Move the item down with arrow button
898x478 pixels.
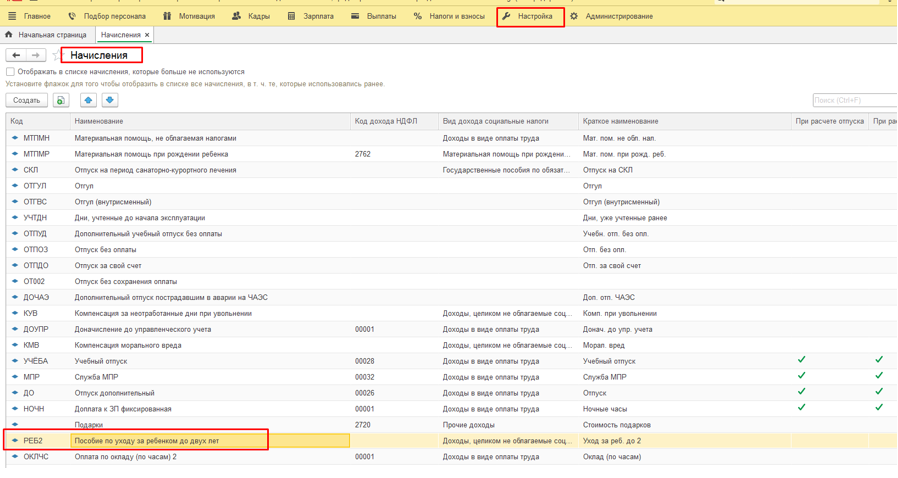(x=110, y=100)
